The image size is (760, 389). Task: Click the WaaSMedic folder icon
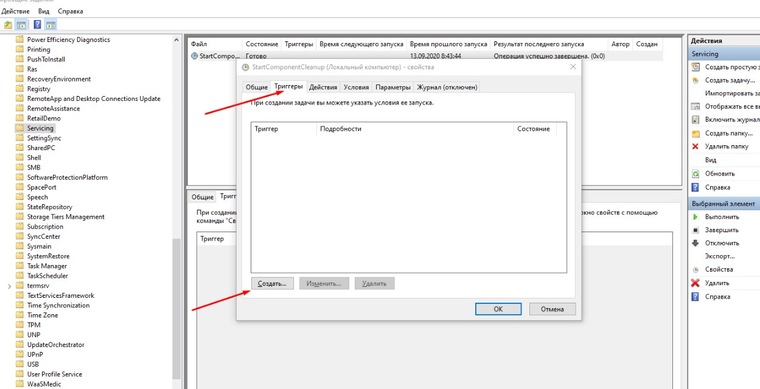tap(19, 384)
